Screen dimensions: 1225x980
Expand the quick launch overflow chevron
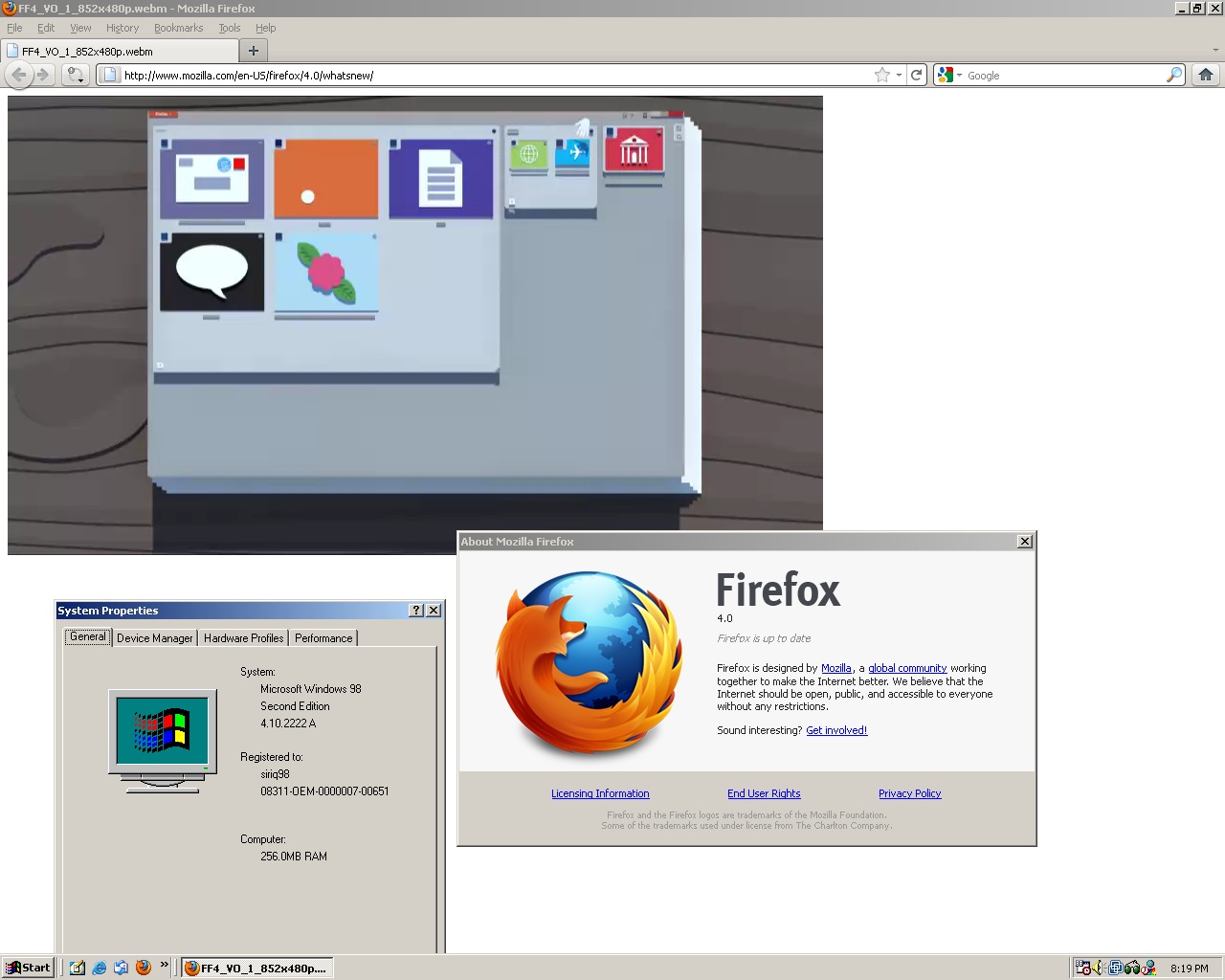pyautogui.click(x=165, y=965)
